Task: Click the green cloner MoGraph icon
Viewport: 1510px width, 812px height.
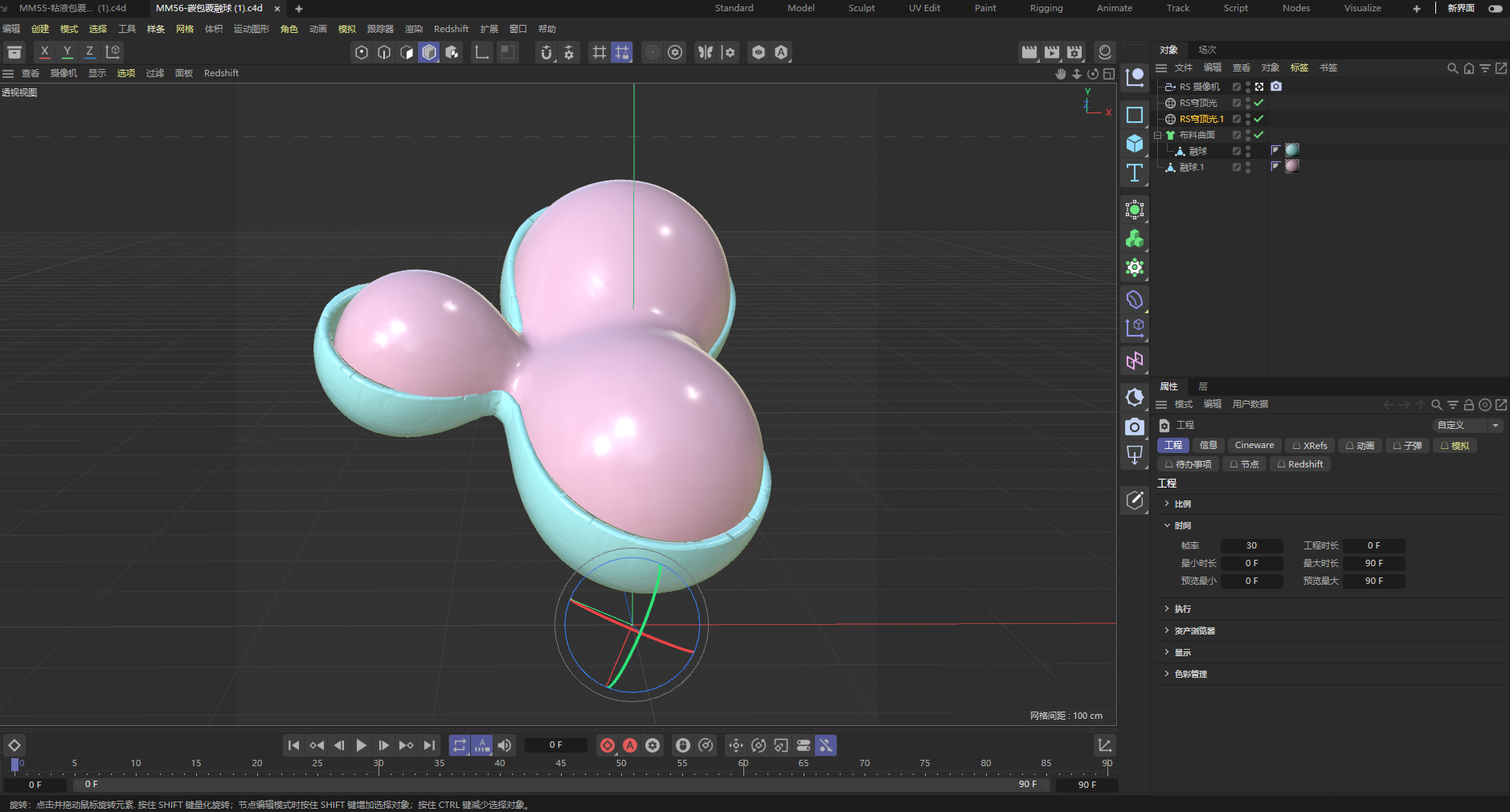Action: [x=1135, y=239]
